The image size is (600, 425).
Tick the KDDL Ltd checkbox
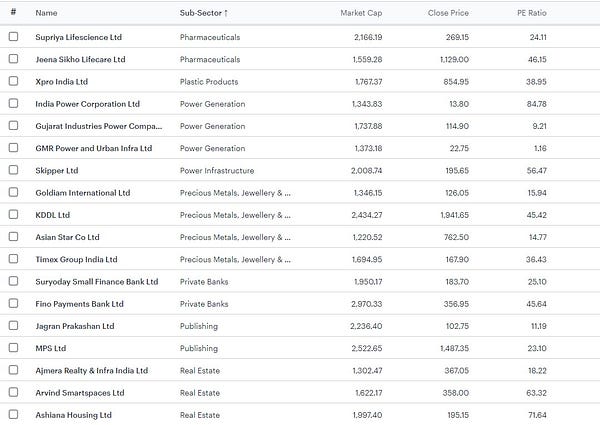click(x=13, y=214)
